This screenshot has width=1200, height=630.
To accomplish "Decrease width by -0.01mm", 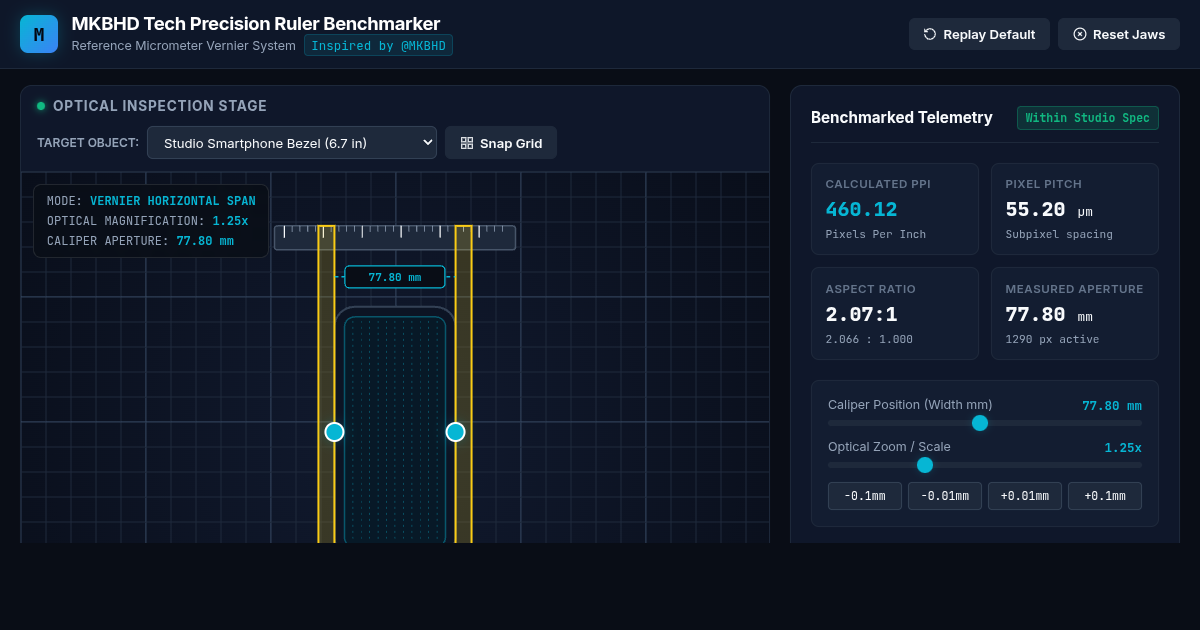I will 945,496.
